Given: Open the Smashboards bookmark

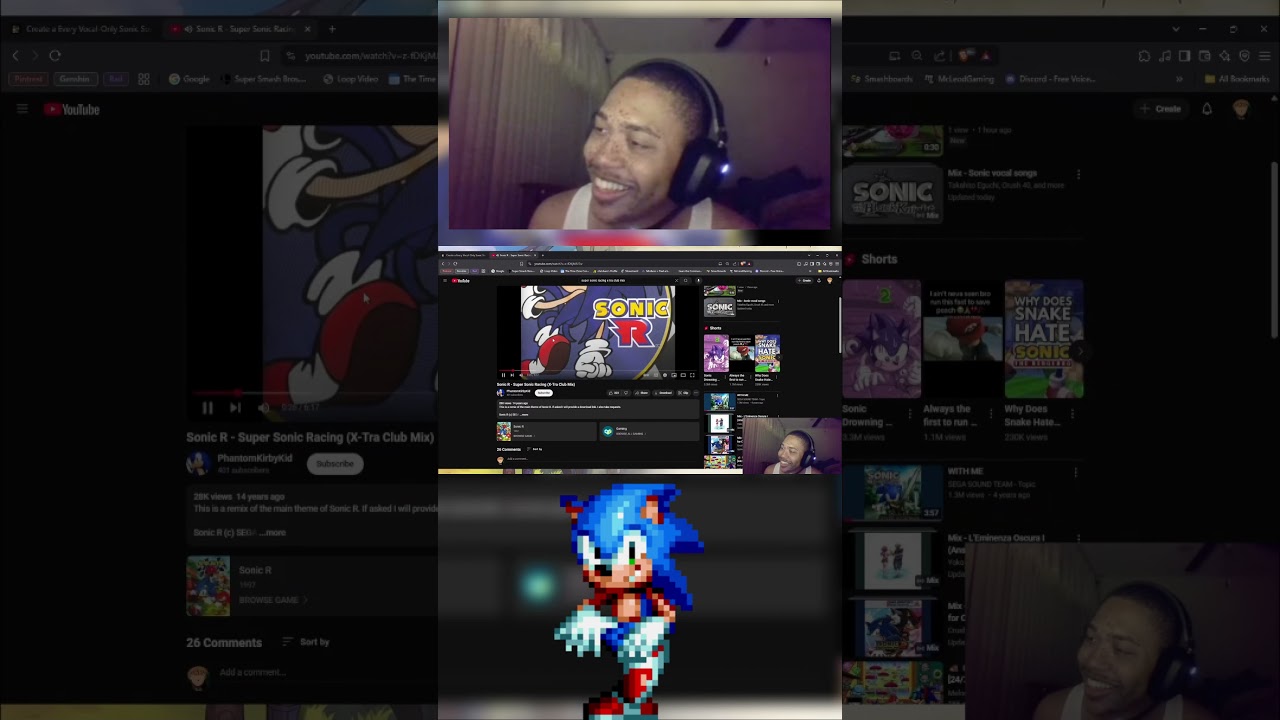Looking at the screenshot, I should (880, 79).
